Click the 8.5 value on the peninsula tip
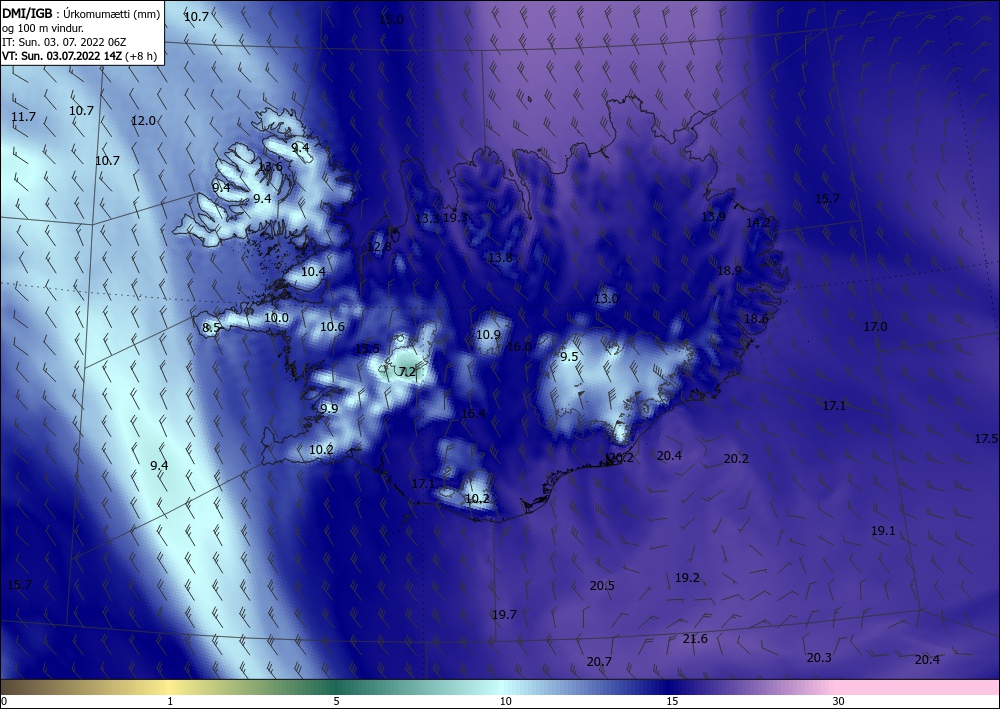The image size is (1000, 709). tap(211, 328)
